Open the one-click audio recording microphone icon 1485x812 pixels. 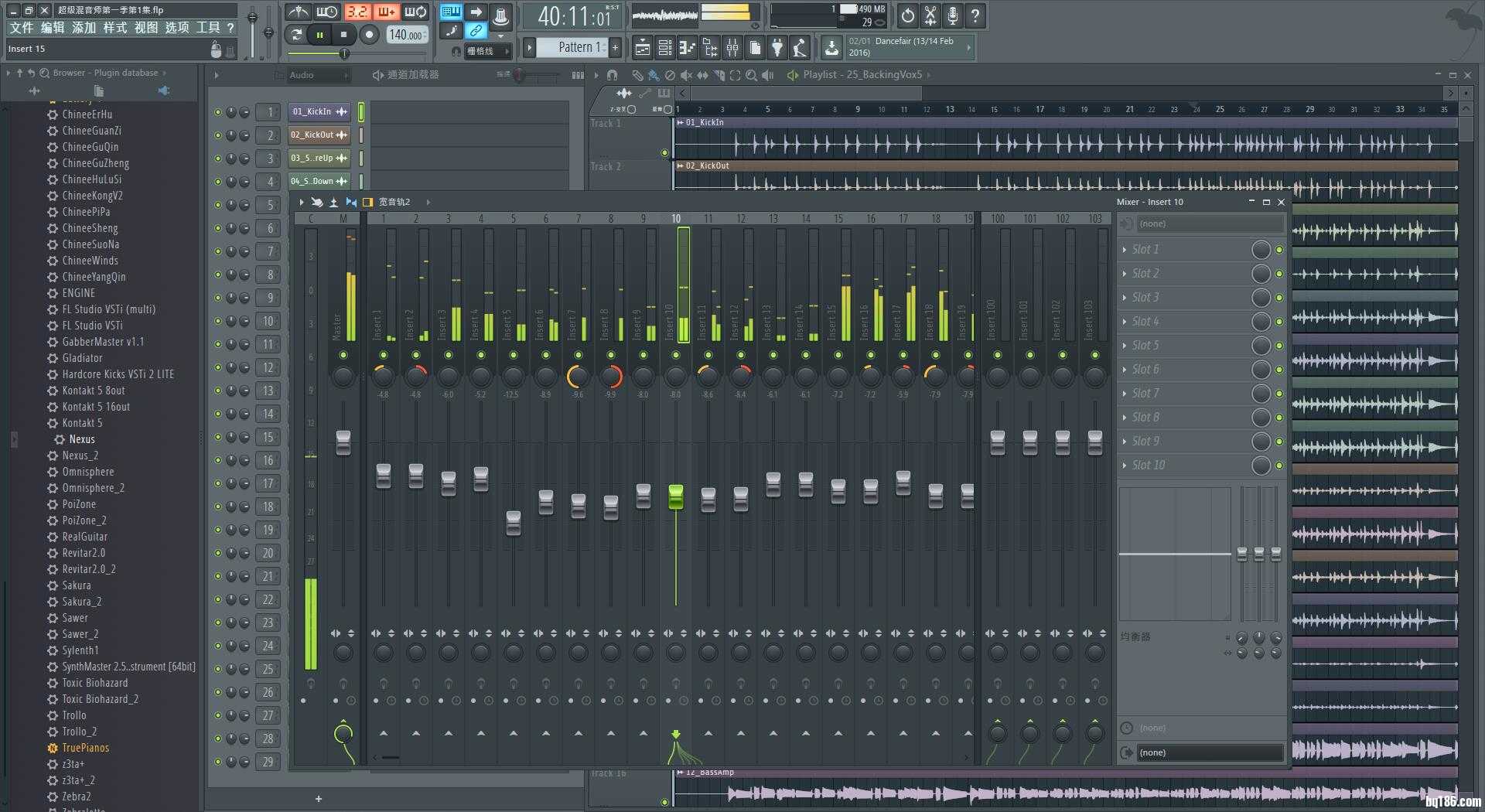tap(953, 15)
